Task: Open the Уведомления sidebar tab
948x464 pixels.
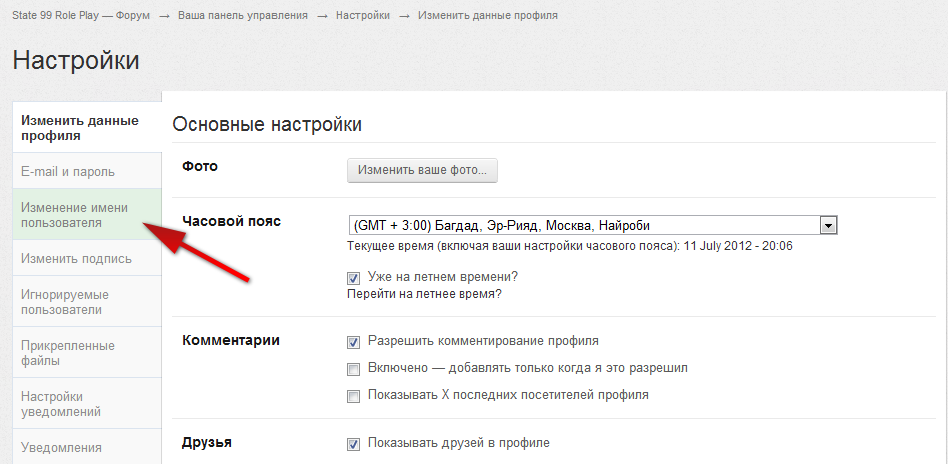Action: [x=87, y=447]
